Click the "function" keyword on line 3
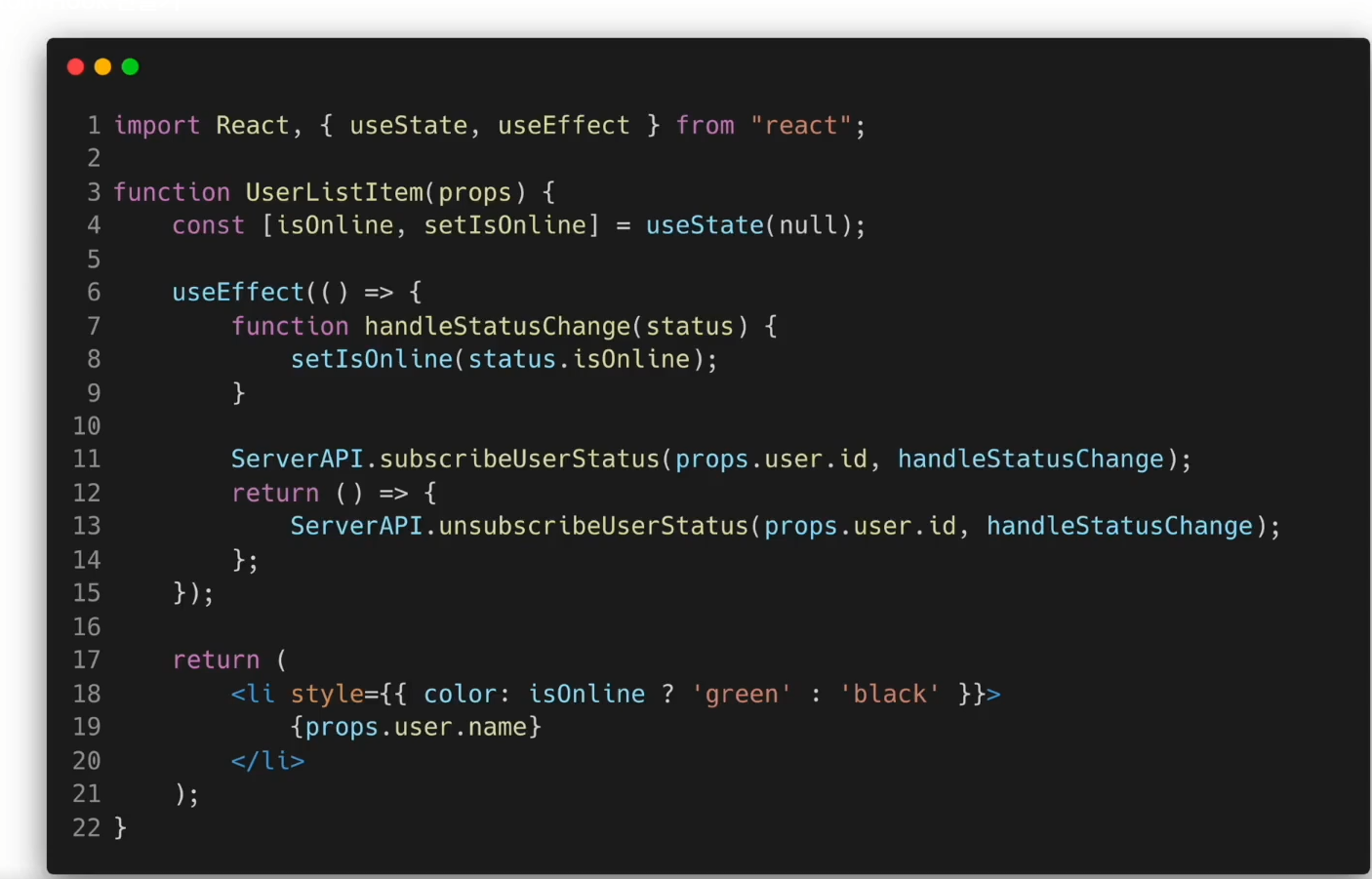This screenshot has height=879, width=1372. click(172, 192)
